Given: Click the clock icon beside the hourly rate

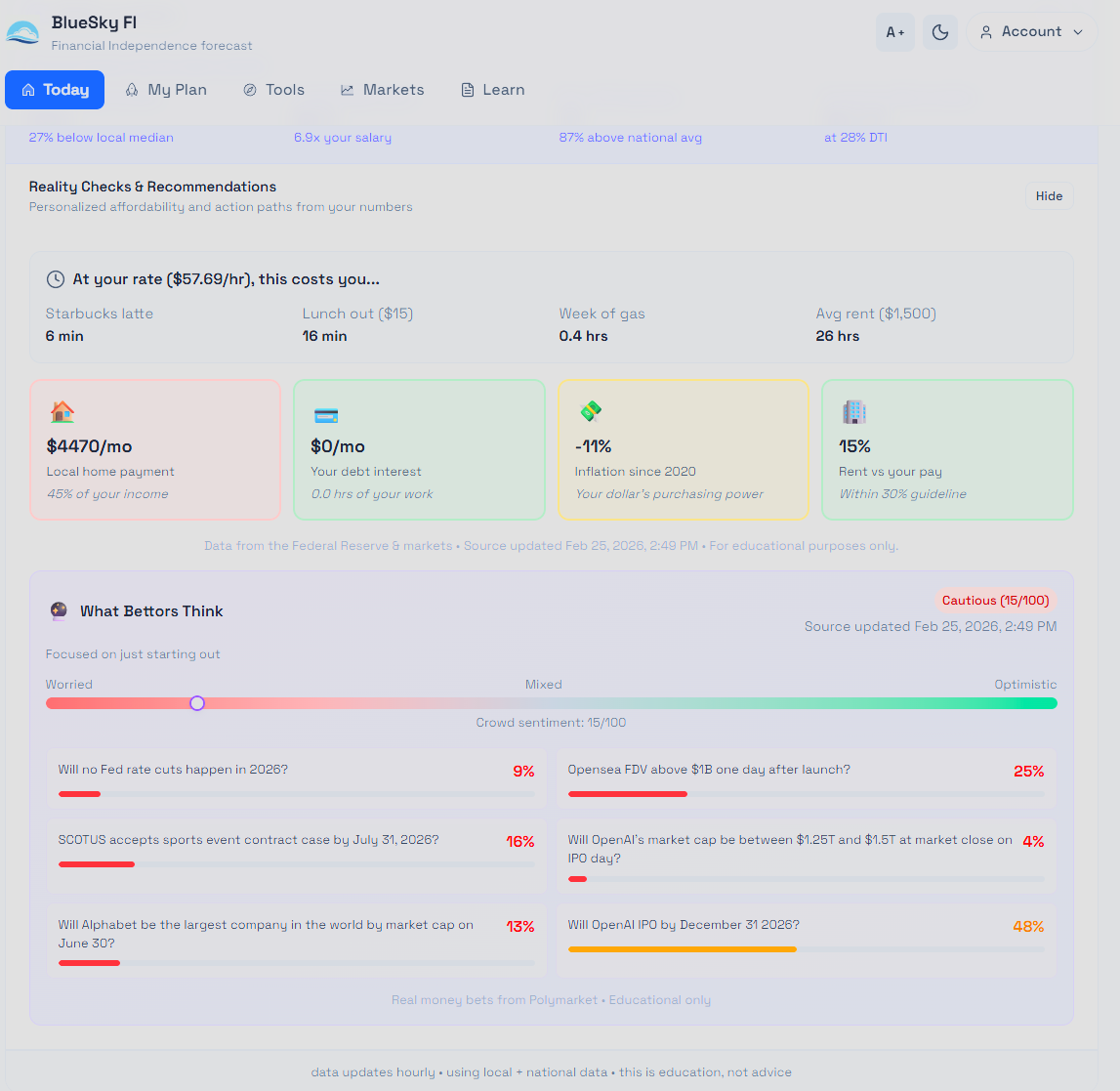Looking at the screenshot, I should point(56,279).
